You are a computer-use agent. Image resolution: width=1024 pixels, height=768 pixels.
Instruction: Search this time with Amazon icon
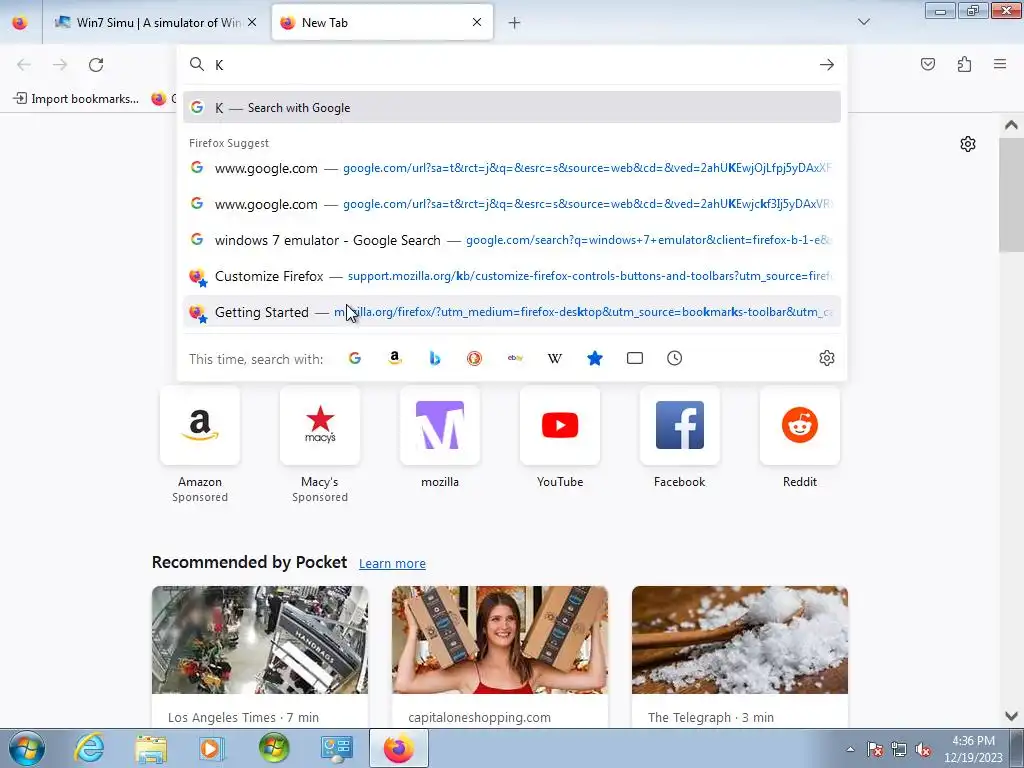click(x=394, y=358)
